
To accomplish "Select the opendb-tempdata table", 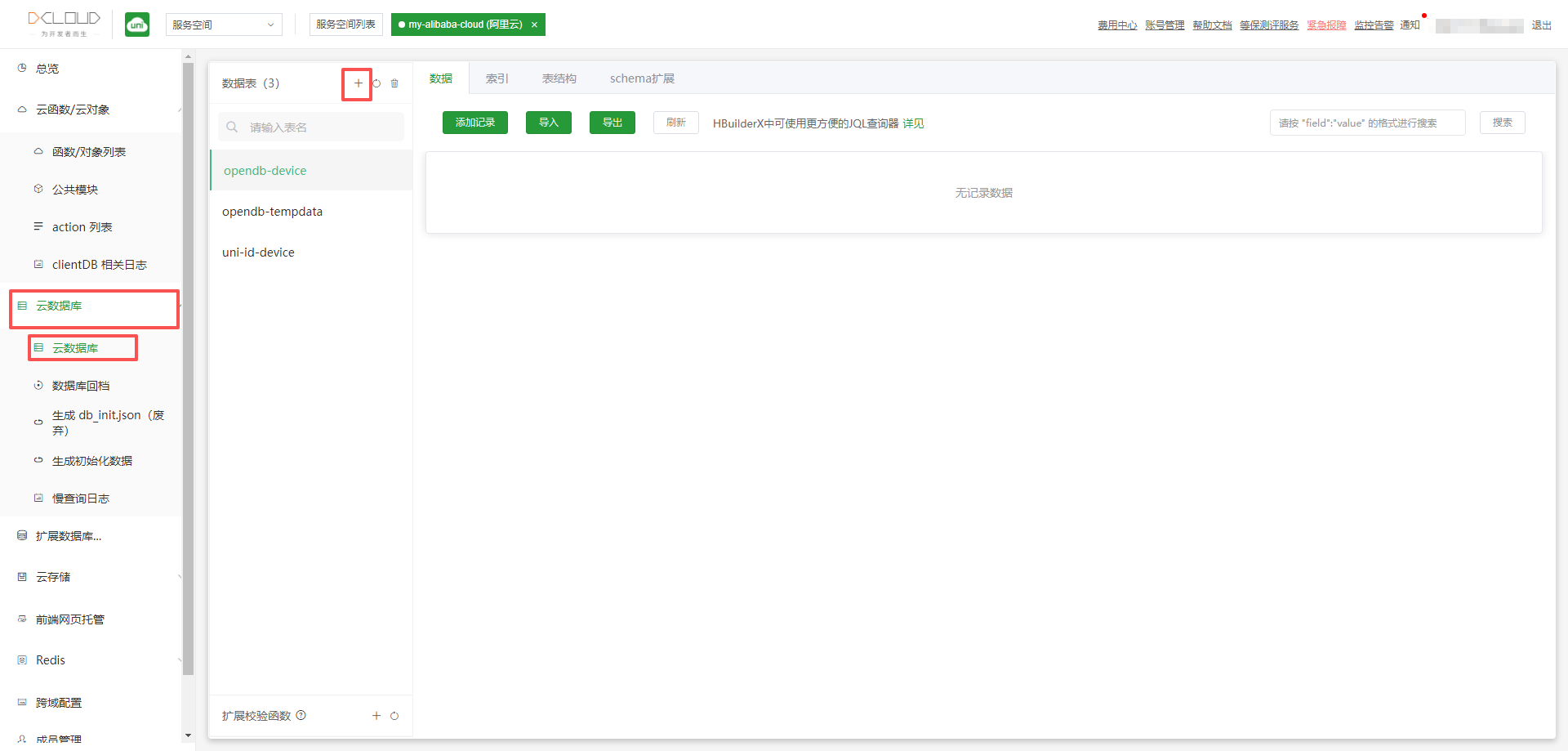I will [x=311, y=211].
